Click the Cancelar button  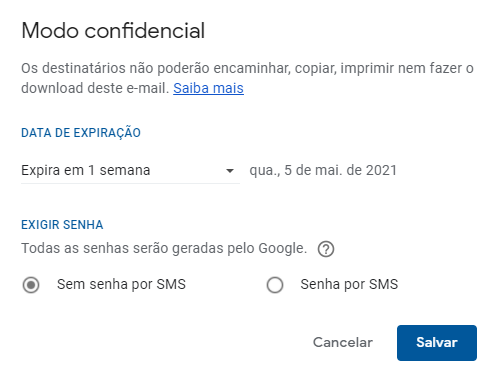[343, 342]
